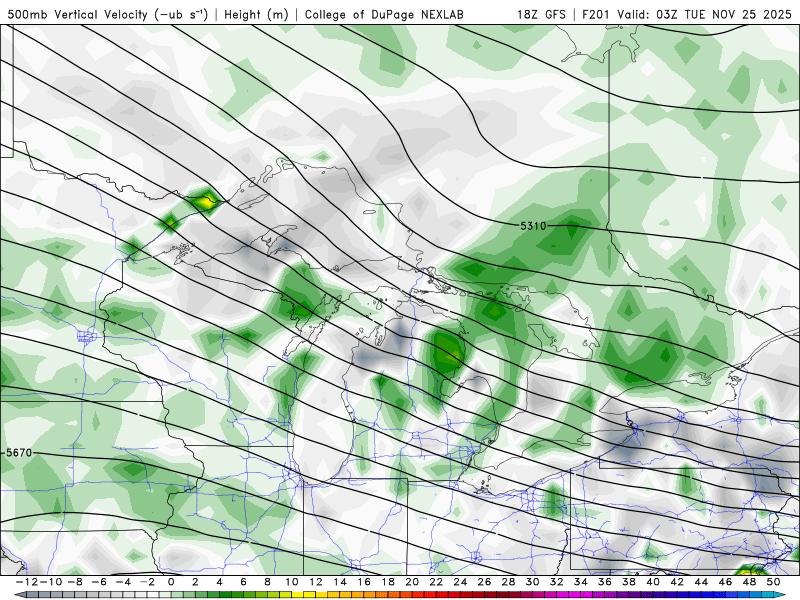
Task: Click 'College of DuPage NEXLAB' header text
Action: tap(384, 14)
